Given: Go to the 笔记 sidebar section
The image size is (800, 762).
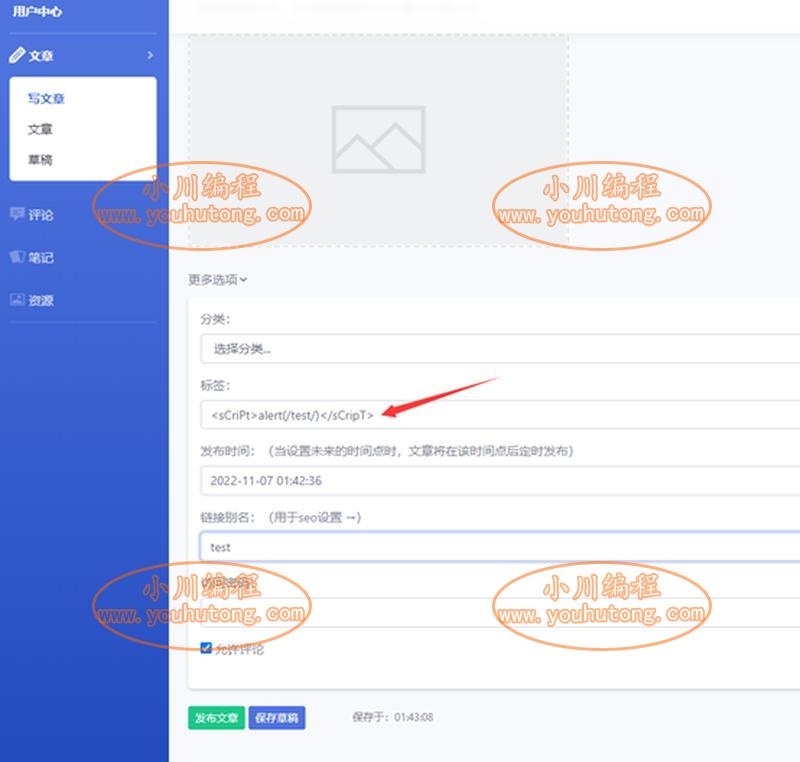Looking at the screenshot, I should click(x=41, y=258).
